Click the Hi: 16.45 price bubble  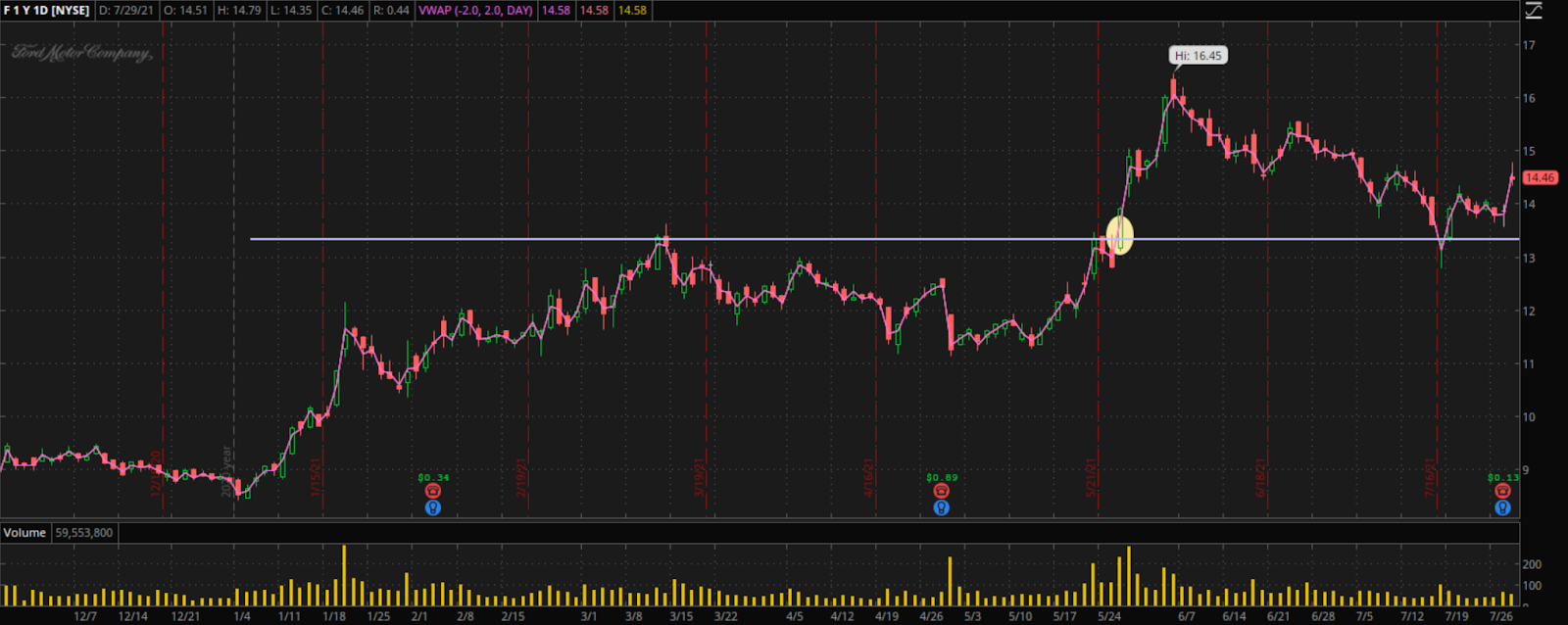pos(1199,56)
